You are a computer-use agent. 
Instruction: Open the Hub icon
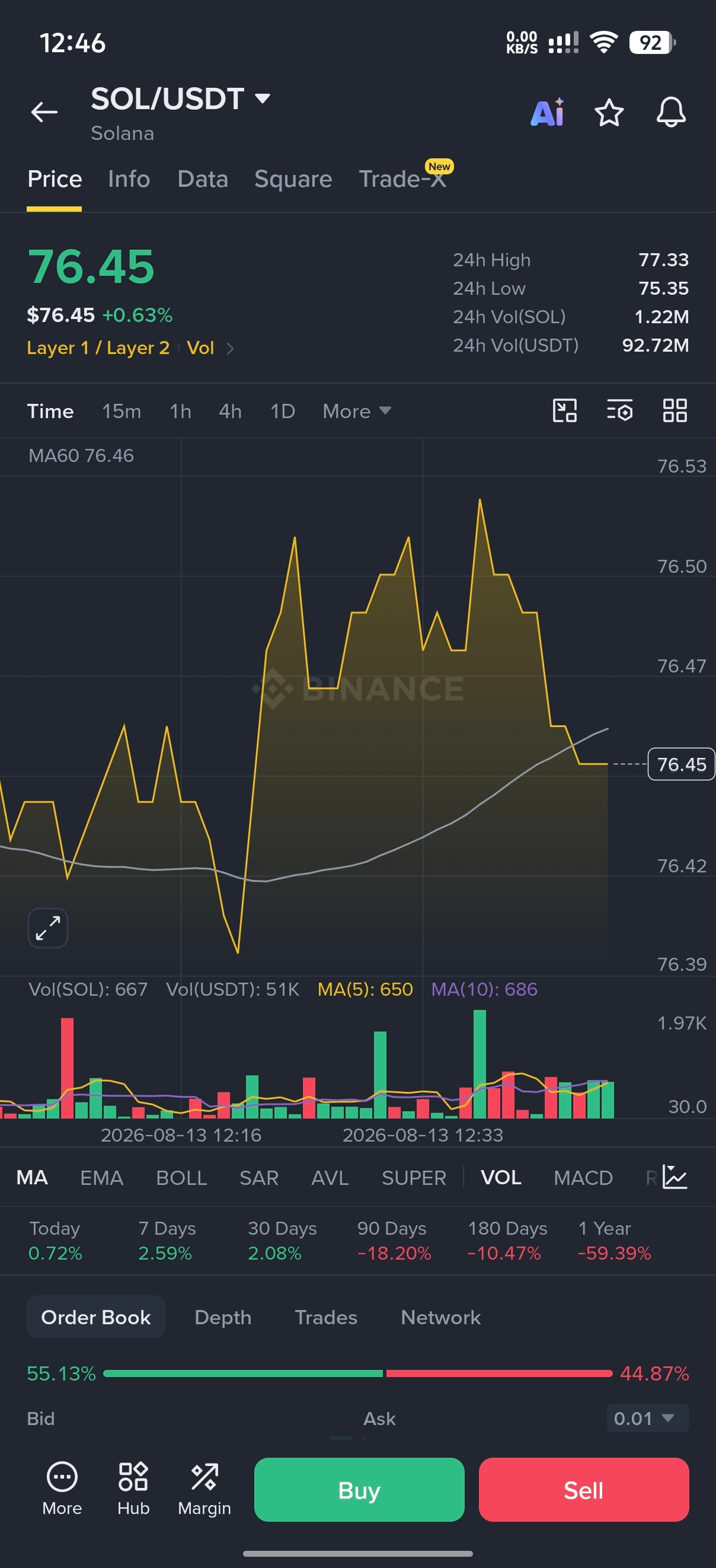point(133,1489)
